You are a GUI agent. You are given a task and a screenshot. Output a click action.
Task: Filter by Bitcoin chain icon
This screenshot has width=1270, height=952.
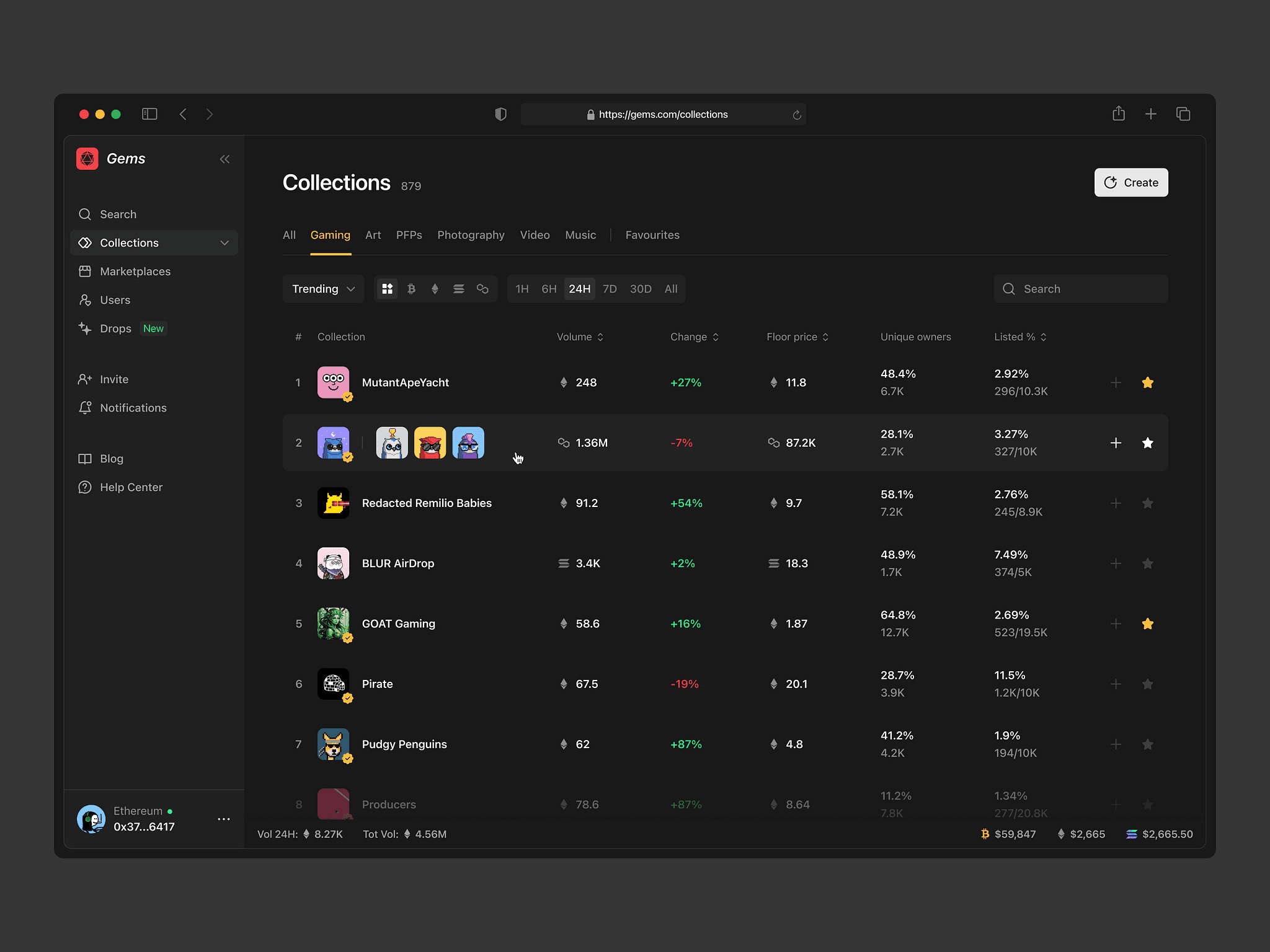(x=411, y=289)
